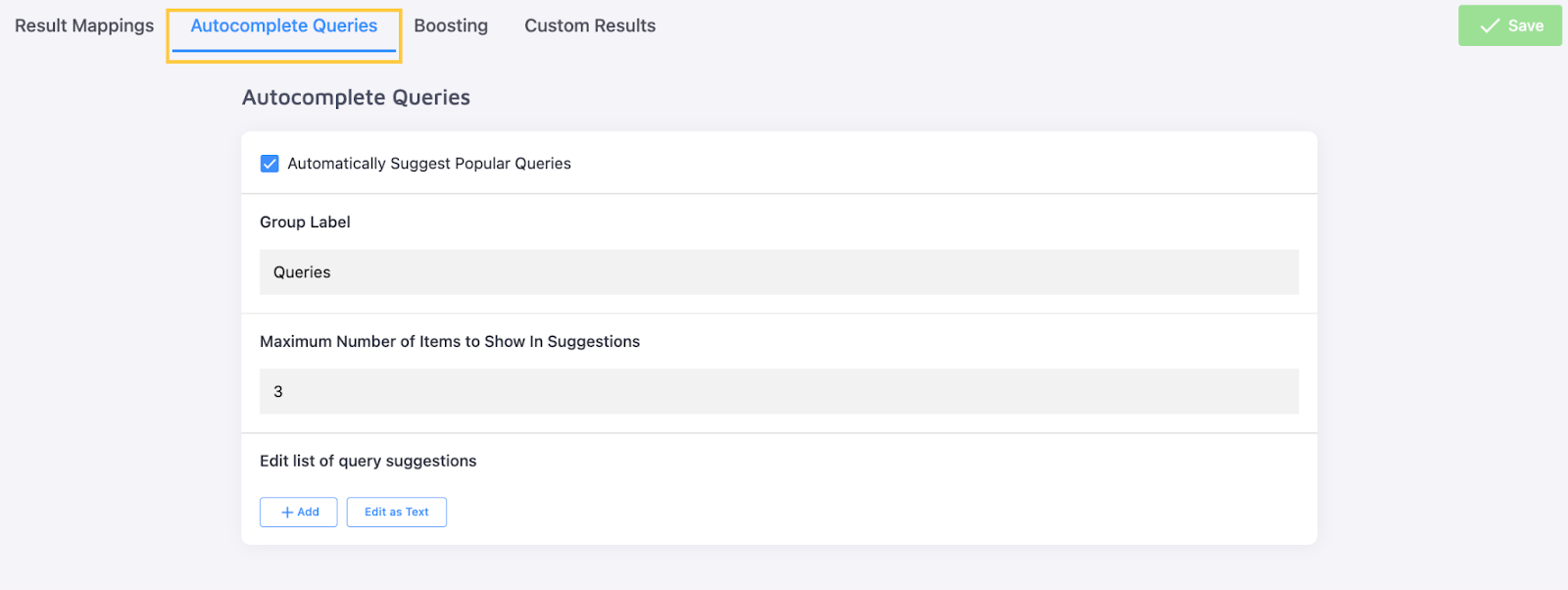Image resolution: width=1568 pixels, height=590 pixels.
Task: Click the checkmark icon on Save
Action: (x=1490, y=25)
